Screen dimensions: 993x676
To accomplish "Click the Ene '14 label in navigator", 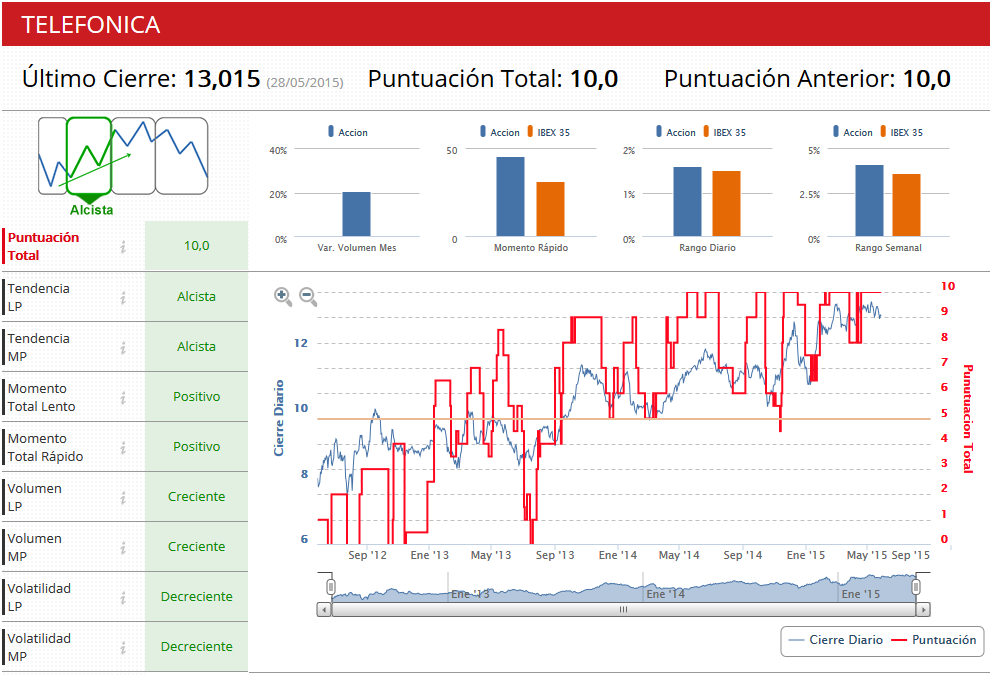I will pos(666,594).
